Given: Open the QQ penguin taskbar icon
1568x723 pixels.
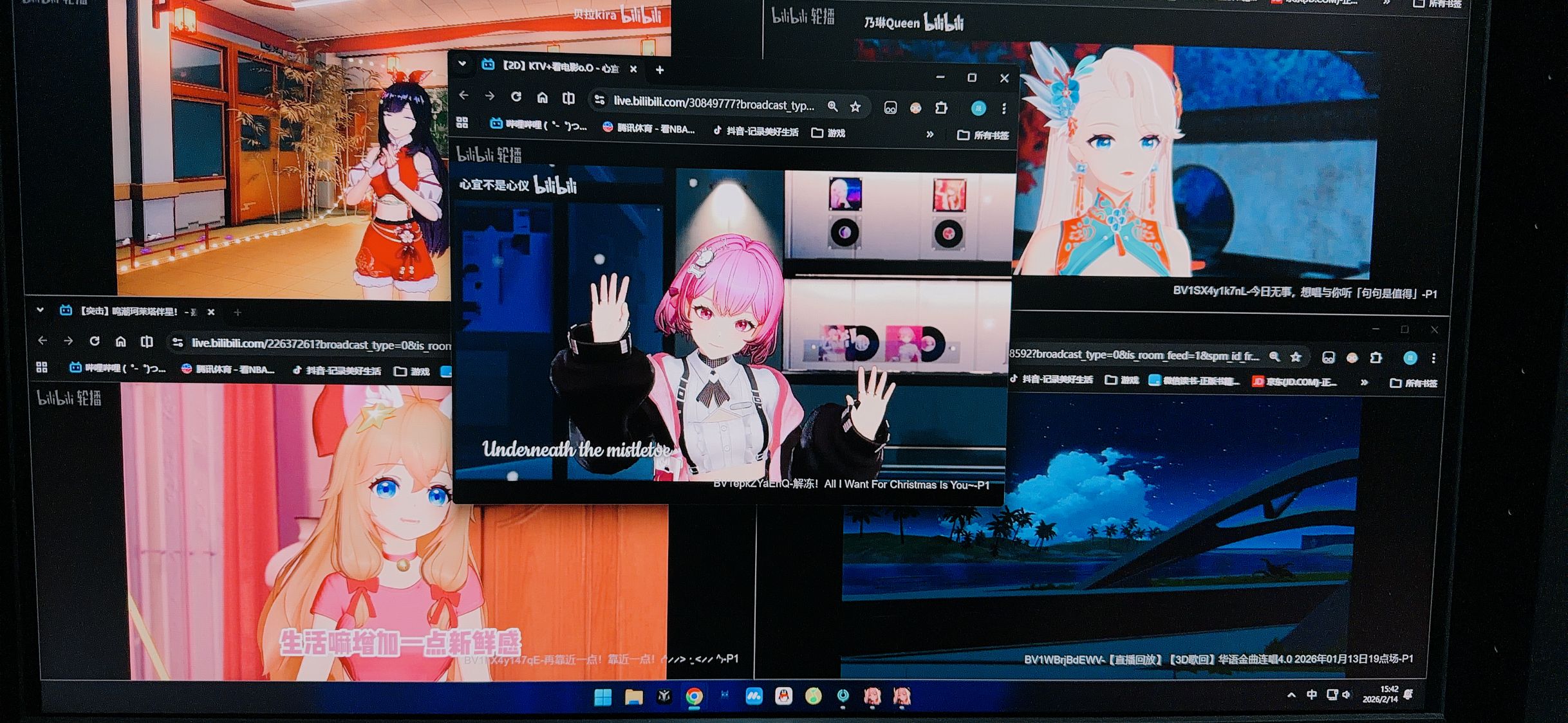Looking at the screenshot, I should pos(783,696).
